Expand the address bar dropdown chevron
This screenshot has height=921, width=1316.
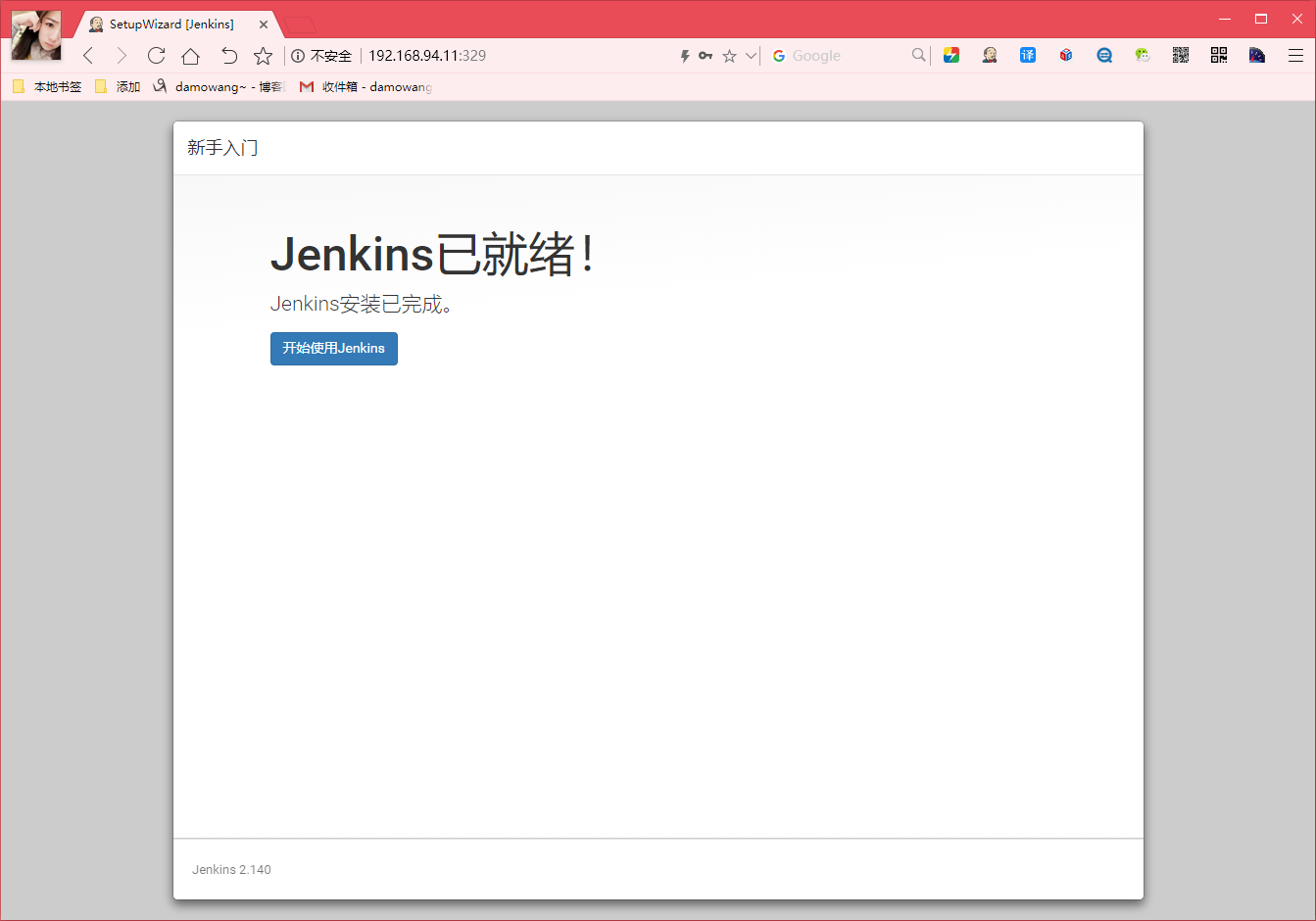tap(751, 56)
